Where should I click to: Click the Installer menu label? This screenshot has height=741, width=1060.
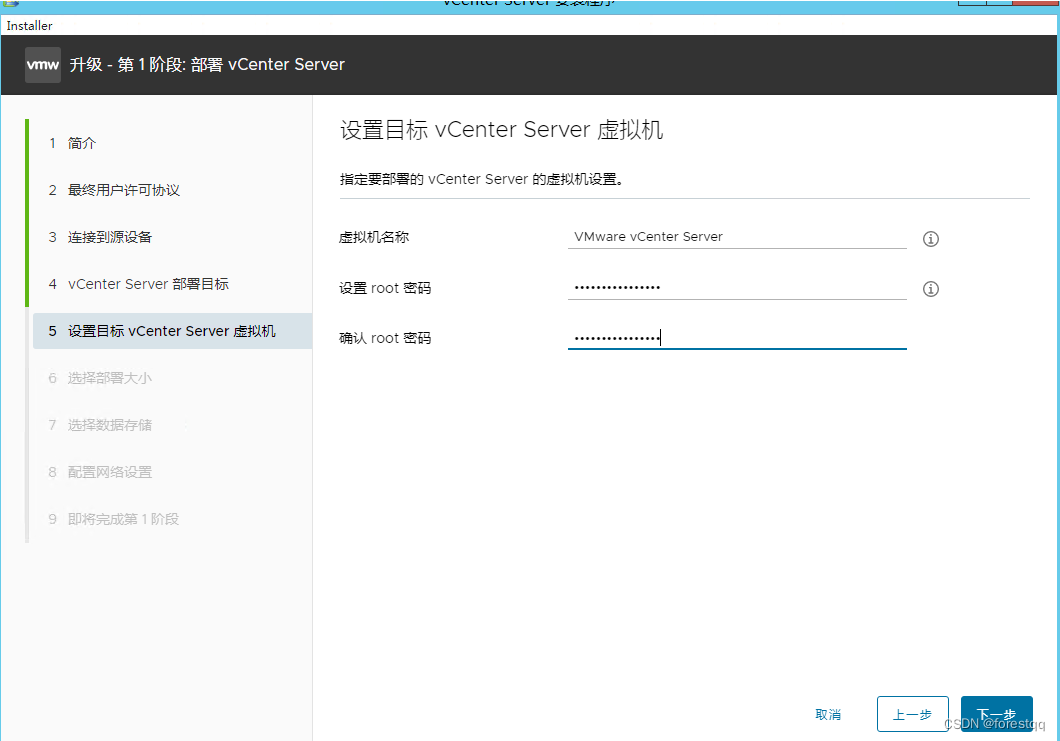click(x=29, y=25)
